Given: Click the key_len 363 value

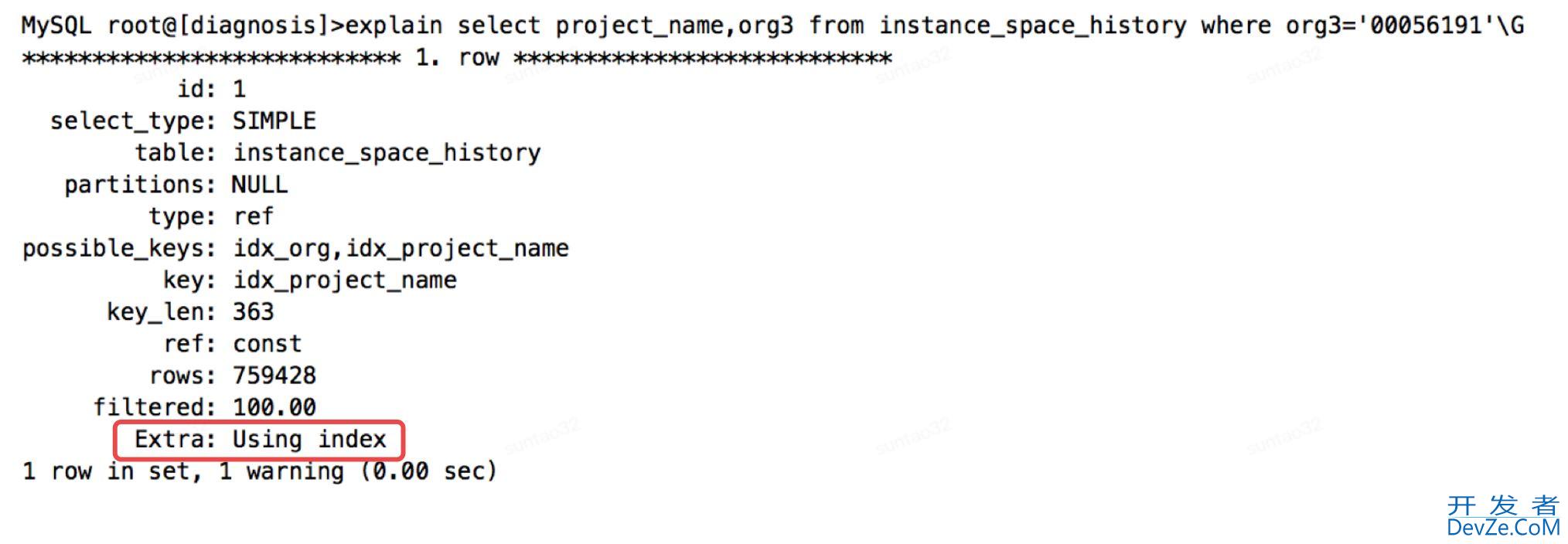Looking at the screenshot, I should point(254,312).
